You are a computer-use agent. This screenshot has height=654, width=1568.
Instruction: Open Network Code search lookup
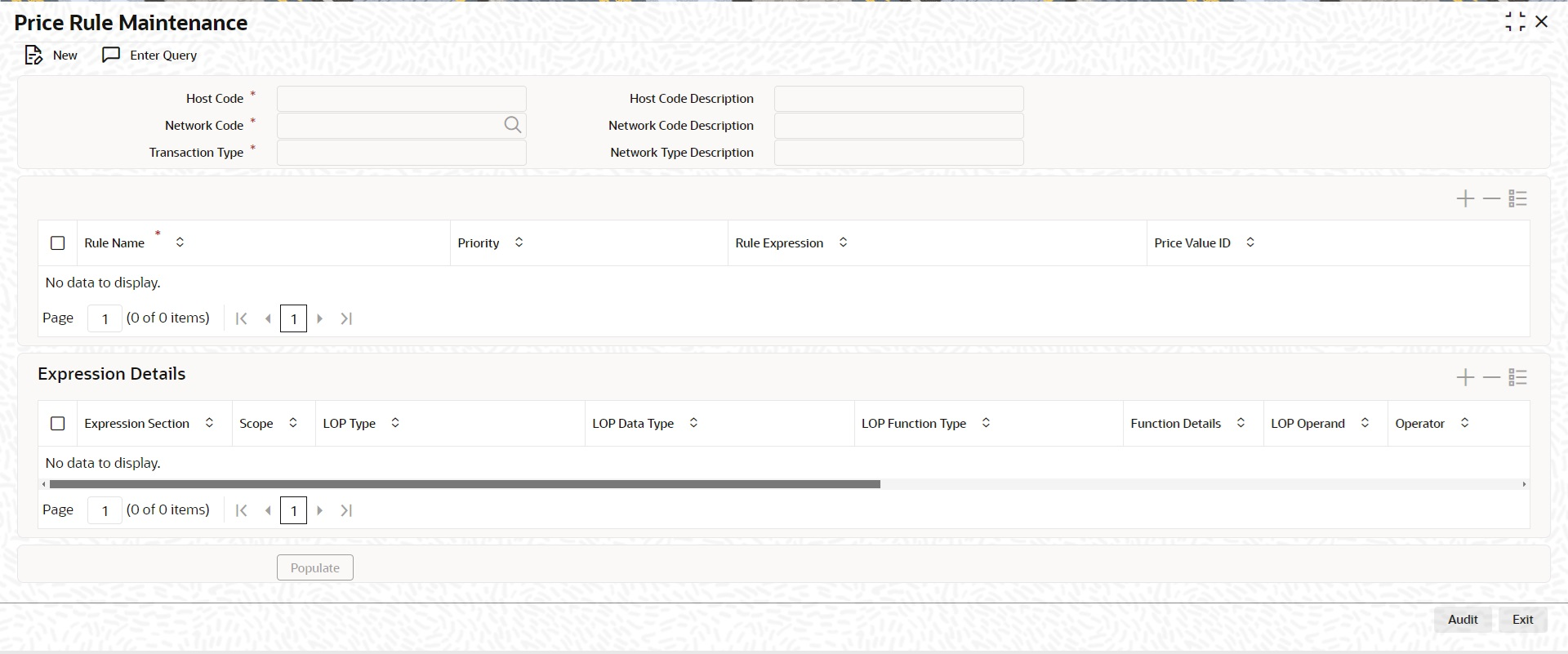pos(512,125)
